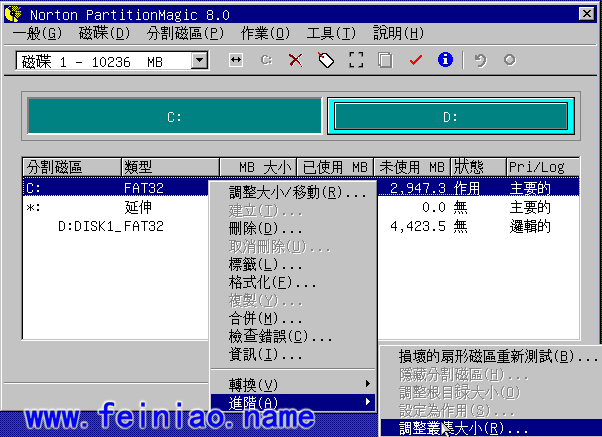Click the 未使用 MB column header

tap(412, 167)
